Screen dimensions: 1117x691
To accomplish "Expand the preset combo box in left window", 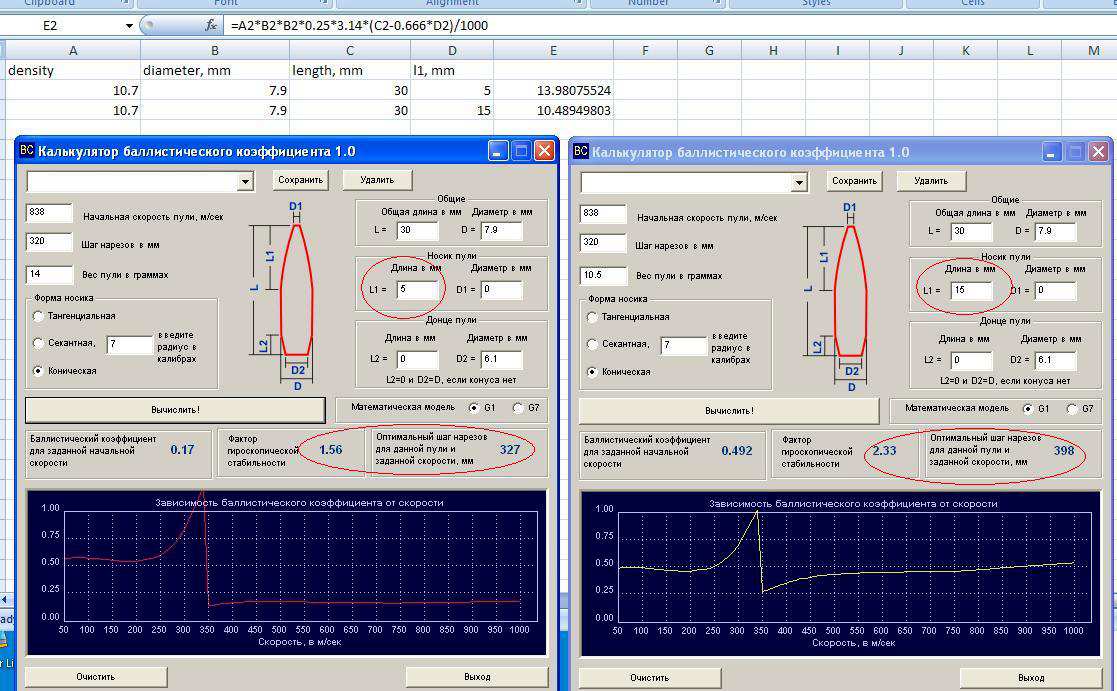I will (245, 182).
